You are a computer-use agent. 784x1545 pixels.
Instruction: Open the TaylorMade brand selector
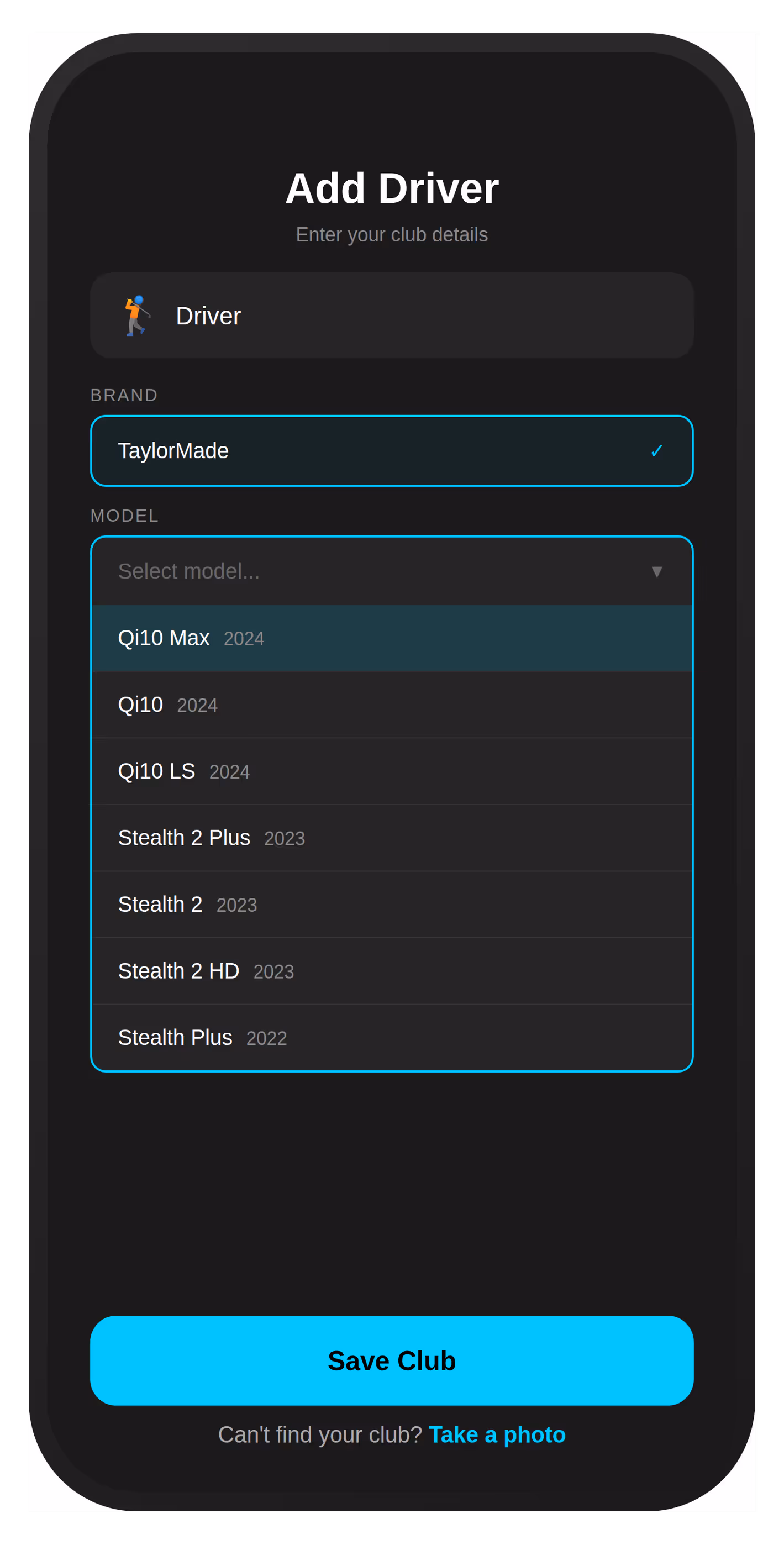coord(392,450)
